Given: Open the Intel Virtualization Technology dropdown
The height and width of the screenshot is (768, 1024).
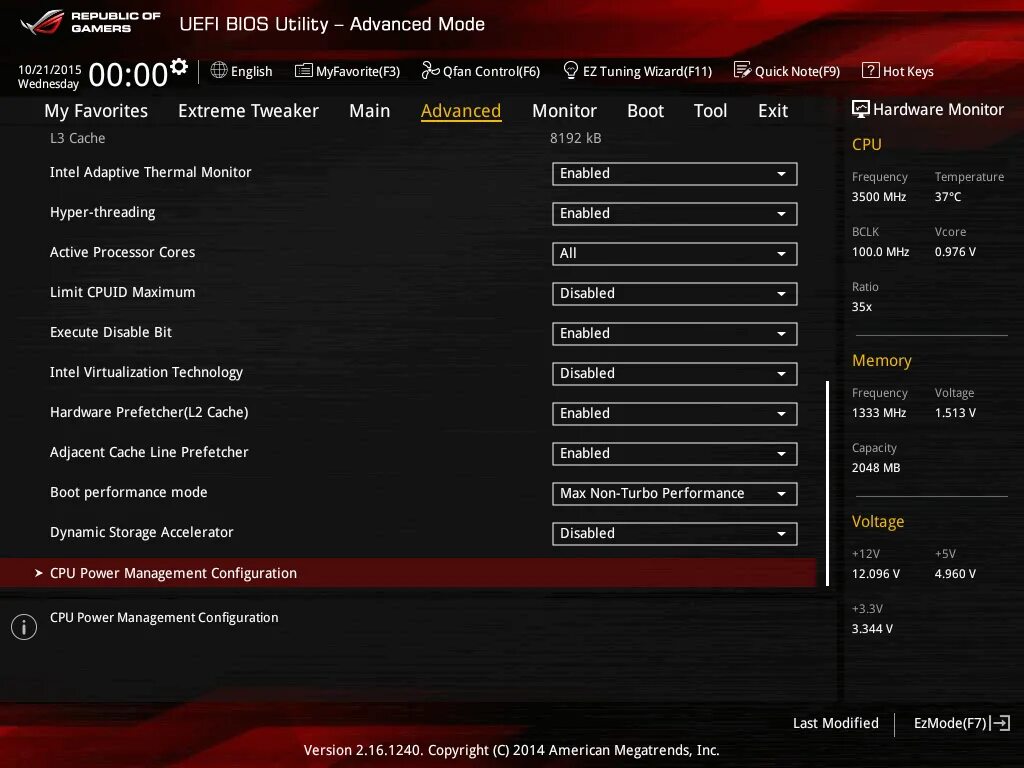Looking at the screenshot, I should coord(675,374).
